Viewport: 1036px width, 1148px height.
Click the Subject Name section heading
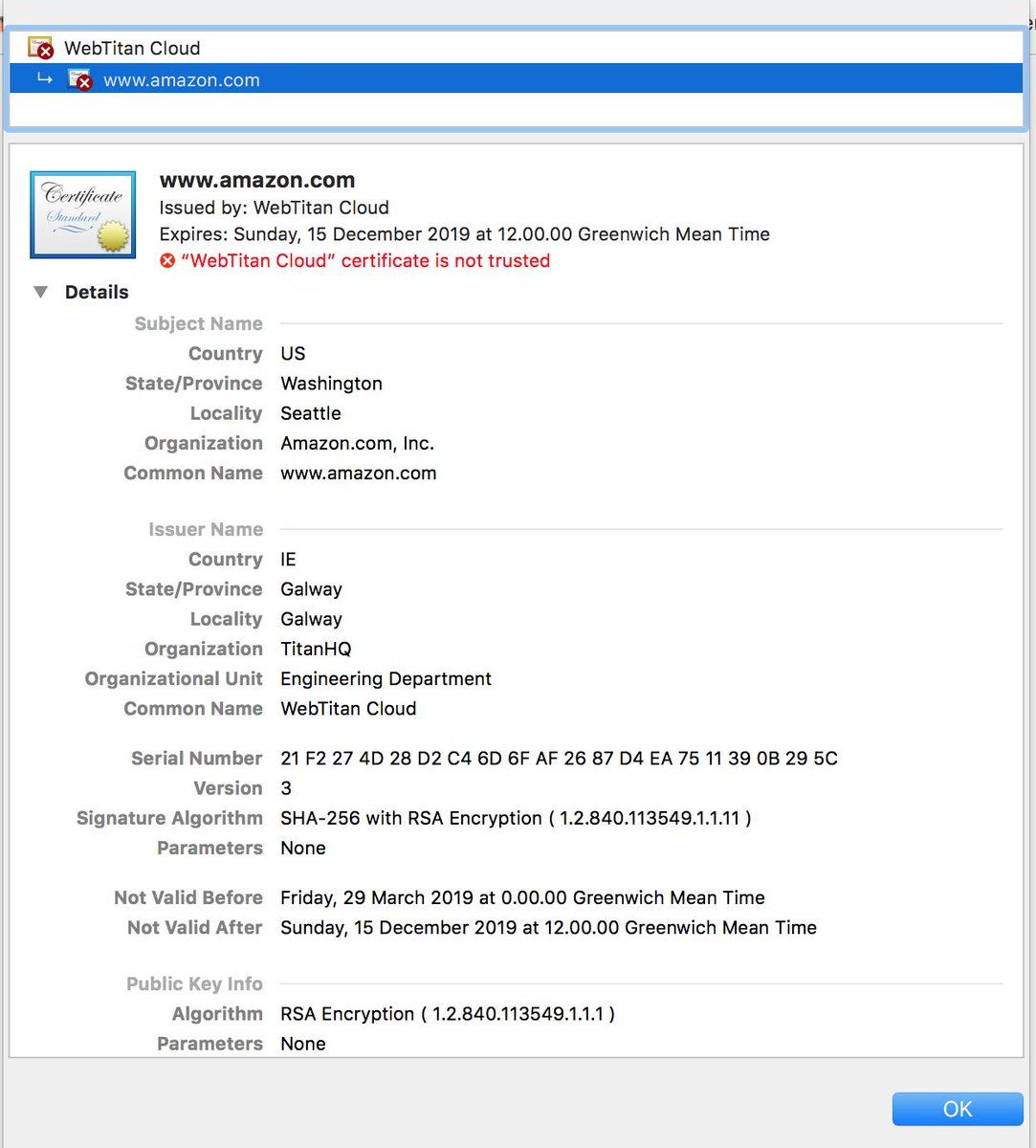coord(198,323)
